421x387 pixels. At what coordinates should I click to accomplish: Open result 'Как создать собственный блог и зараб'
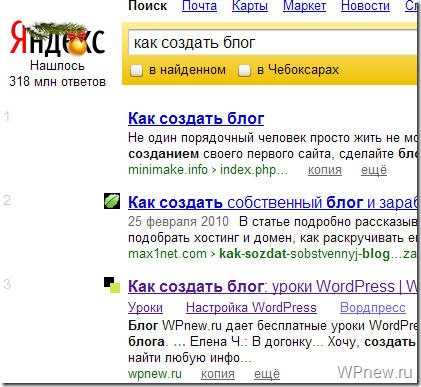coord(272,202)
